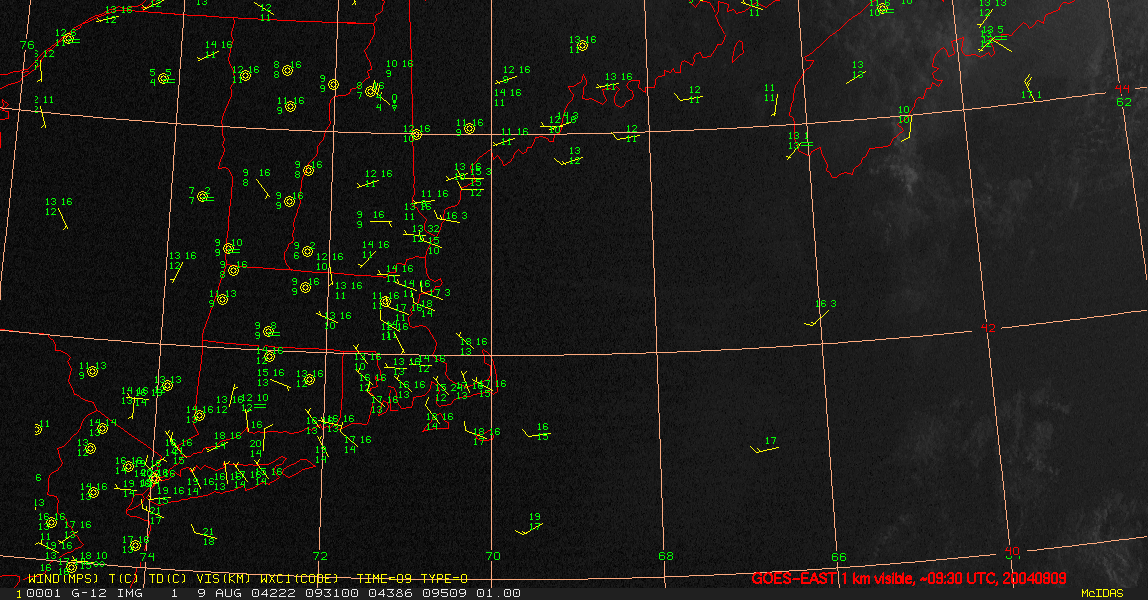Click the offshore station plot 16 over 15
The width and height of the screenshot is (1148, 600).
pos(537,432)
